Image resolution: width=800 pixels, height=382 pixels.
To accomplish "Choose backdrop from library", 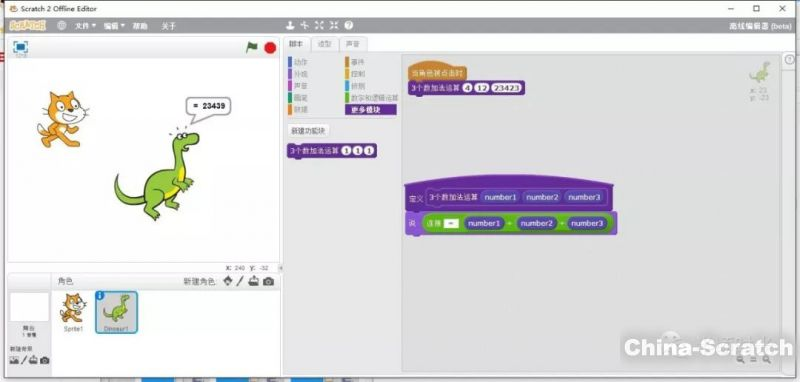I will pyautogui.click(x=14, y=360).
